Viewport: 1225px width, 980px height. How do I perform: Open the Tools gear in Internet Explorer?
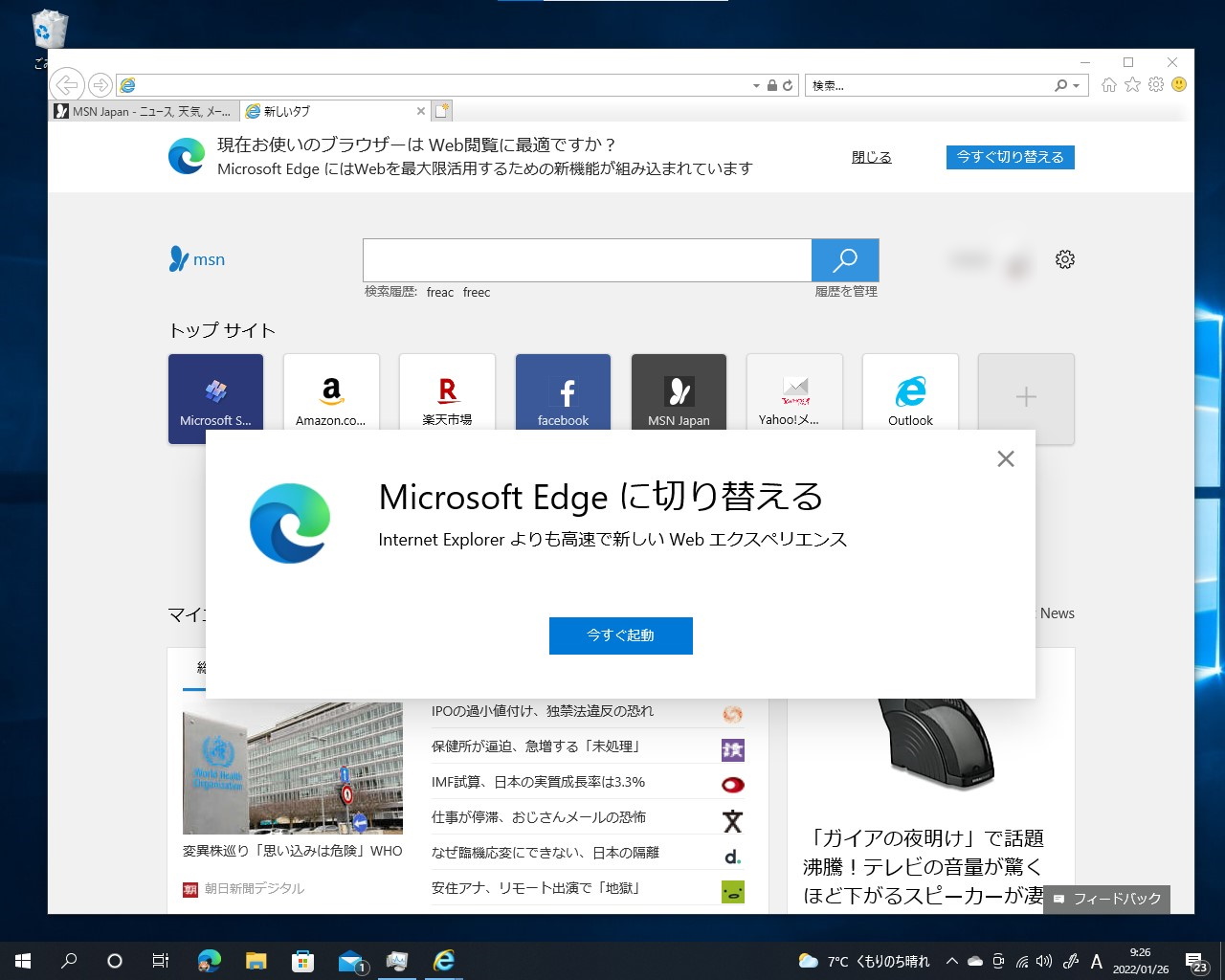(x=1154, y=85)
